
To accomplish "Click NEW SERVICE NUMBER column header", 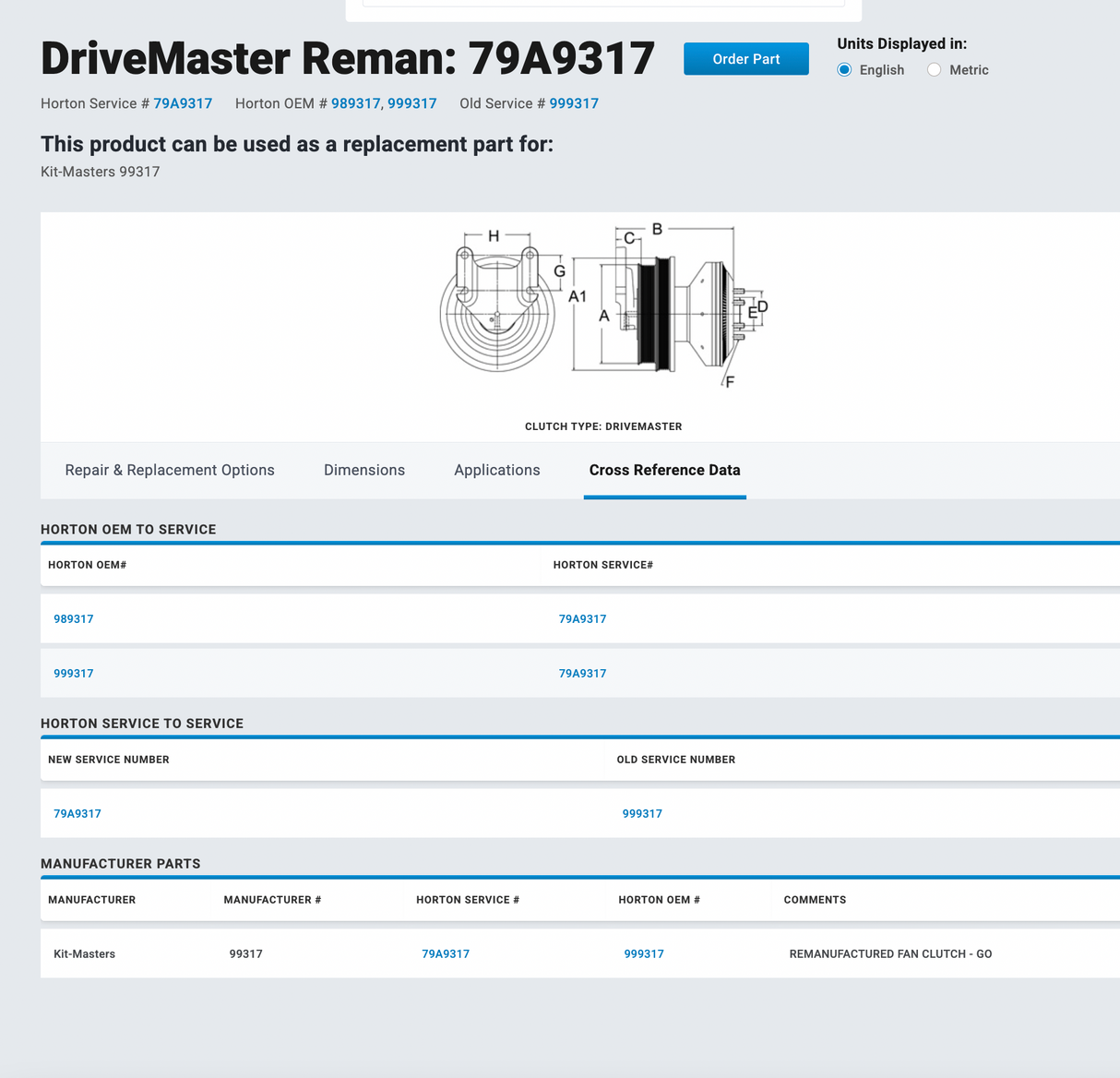I will pos(109,760).
